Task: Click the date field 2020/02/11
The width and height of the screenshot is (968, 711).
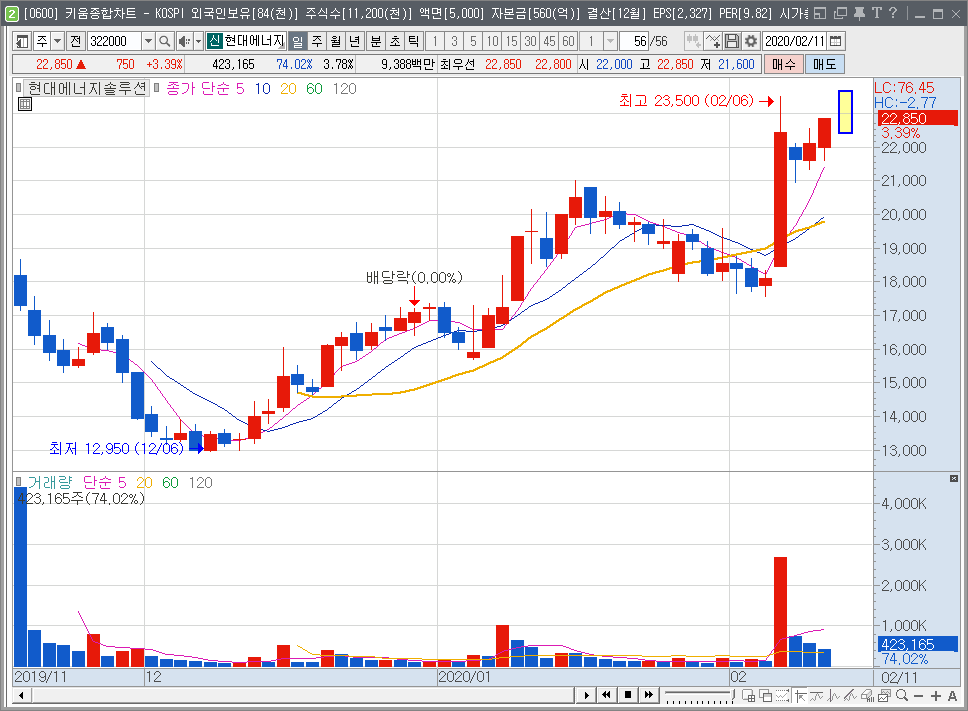Action: (795, 41)
